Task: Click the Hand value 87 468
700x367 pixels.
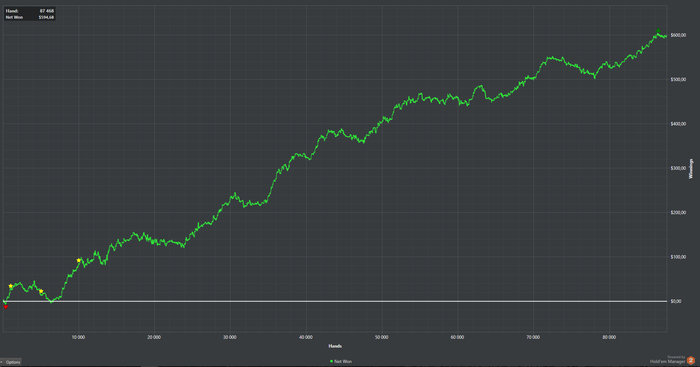Action: tap(47, 11)
